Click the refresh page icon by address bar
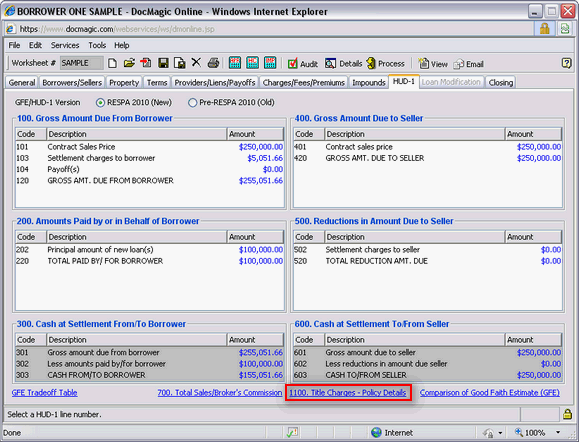Image resolution: width=579 pixels, height=442 pixels. pos(565,29)
